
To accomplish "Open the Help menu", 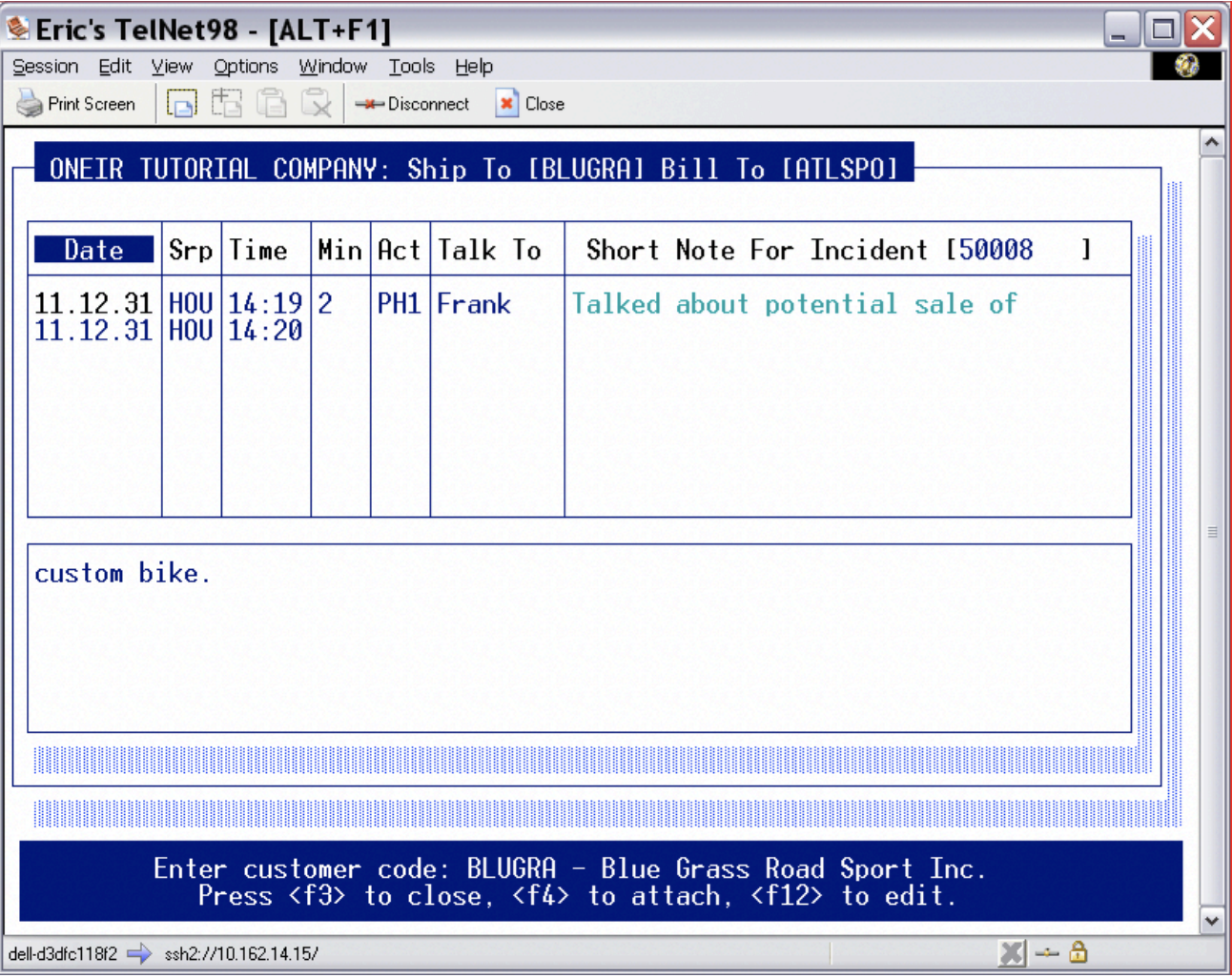I will (x=473, y=66).
